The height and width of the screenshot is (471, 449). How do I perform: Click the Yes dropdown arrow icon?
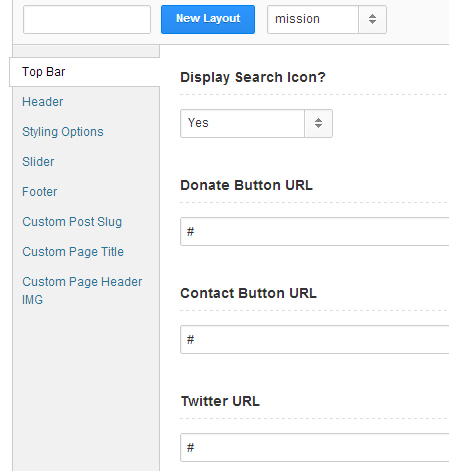318,123
